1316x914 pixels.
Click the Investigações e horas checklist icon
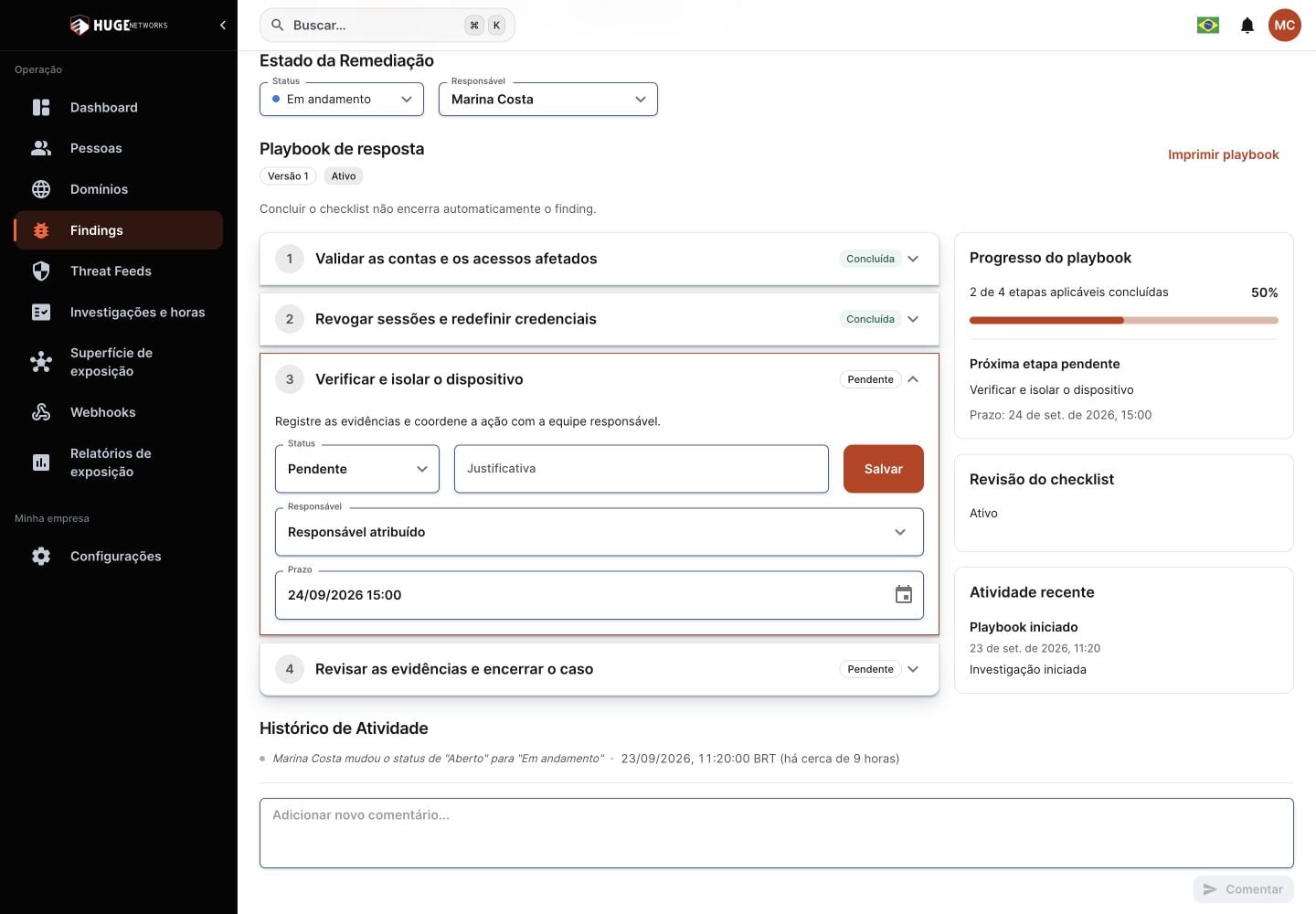41,312
